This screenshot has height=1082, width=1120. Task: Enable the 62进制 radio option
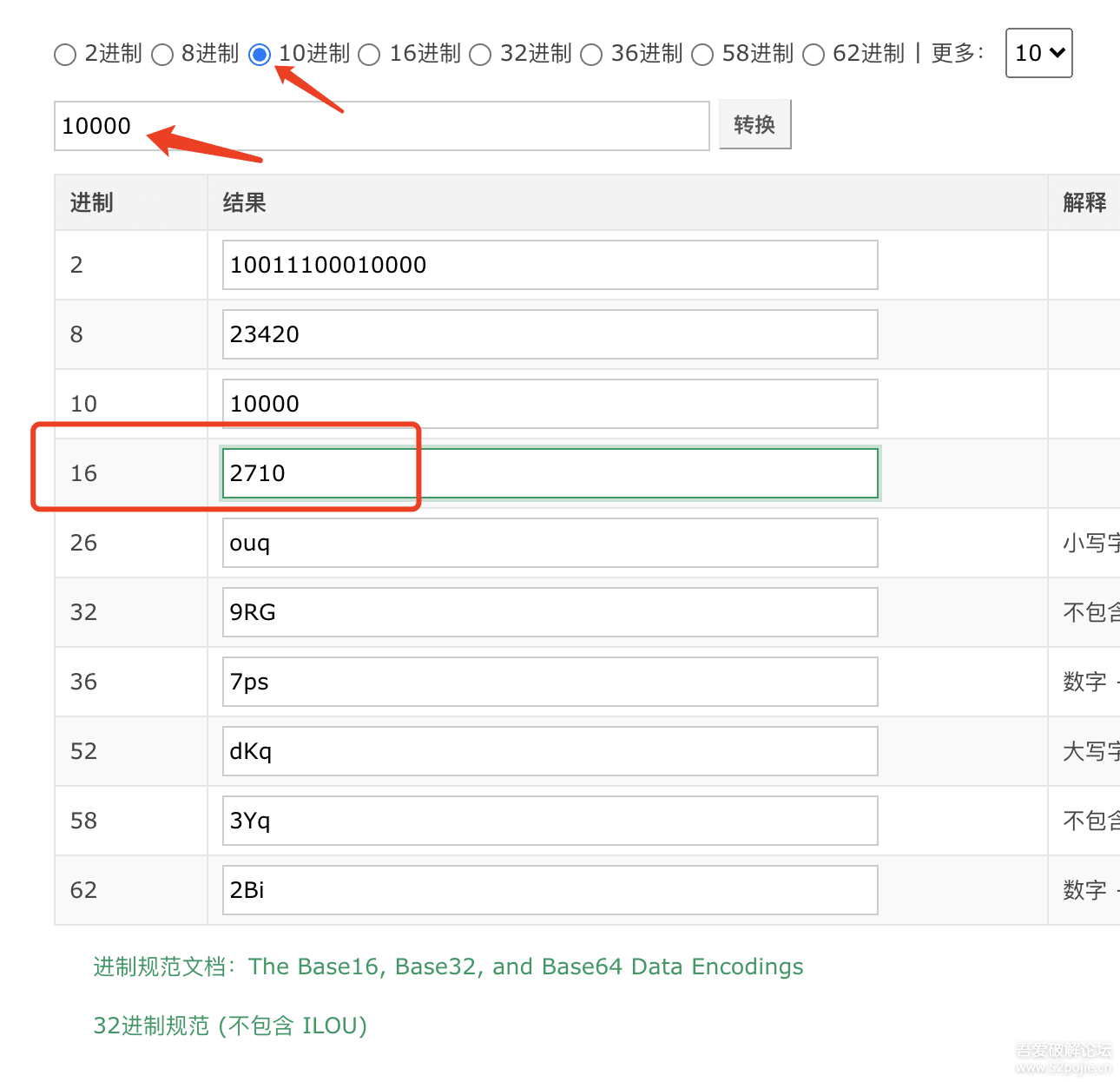[814, 55]
